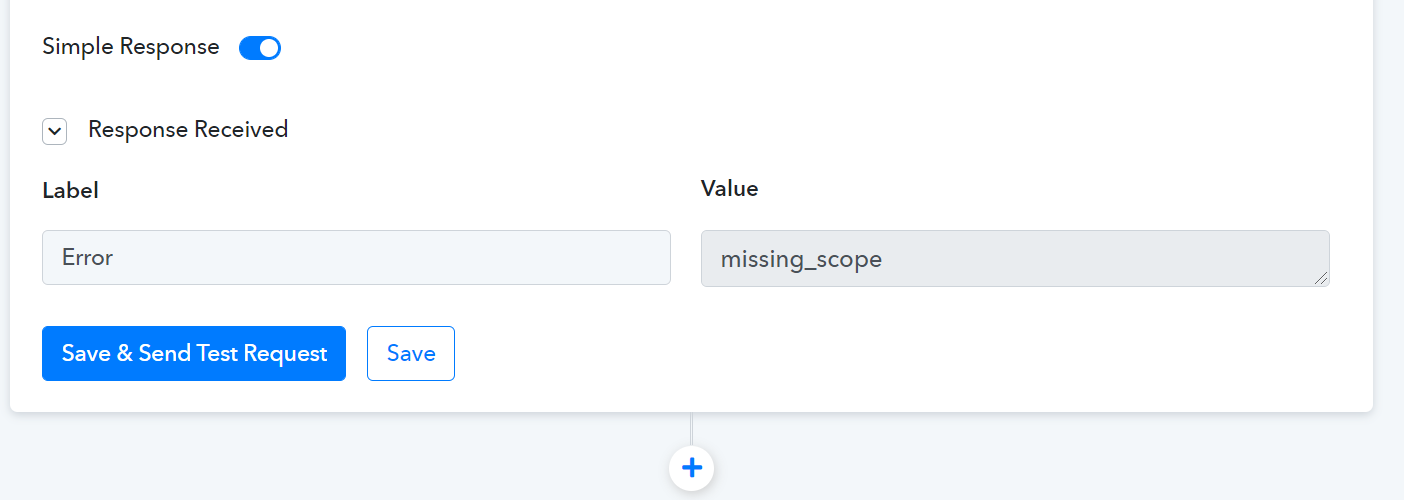
Task: Click the connector line above plus icon
Action: point(691,428)
